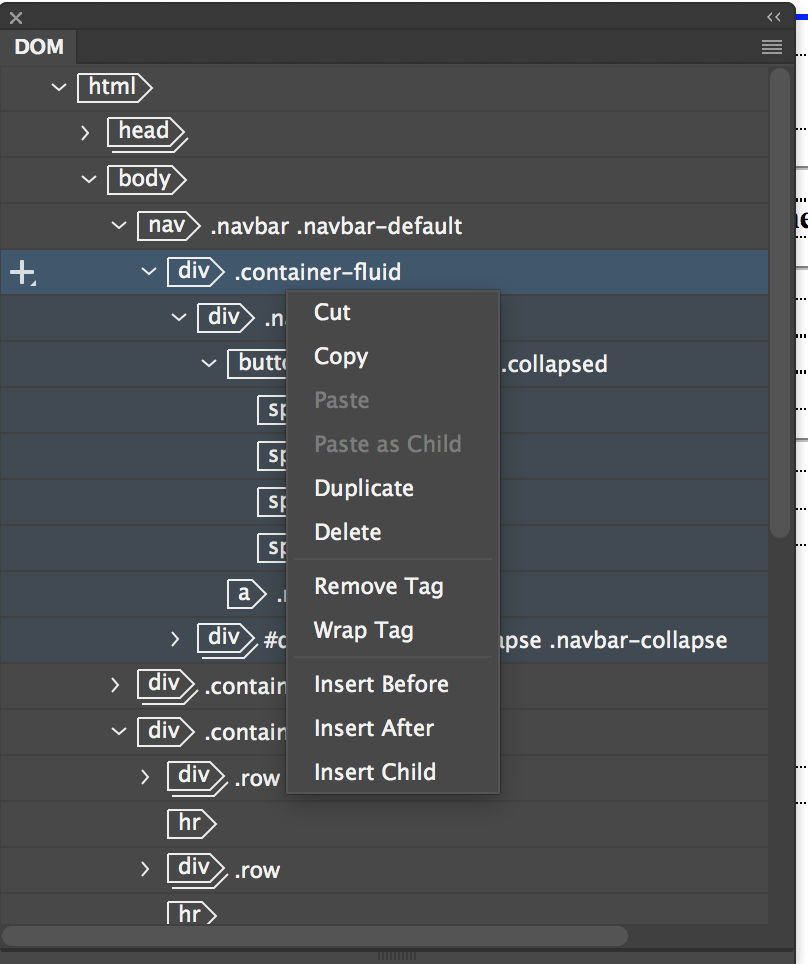This screenshot has width=808, height=964.
Task: Open the DOM panel options menu
Action: (771, 46)
